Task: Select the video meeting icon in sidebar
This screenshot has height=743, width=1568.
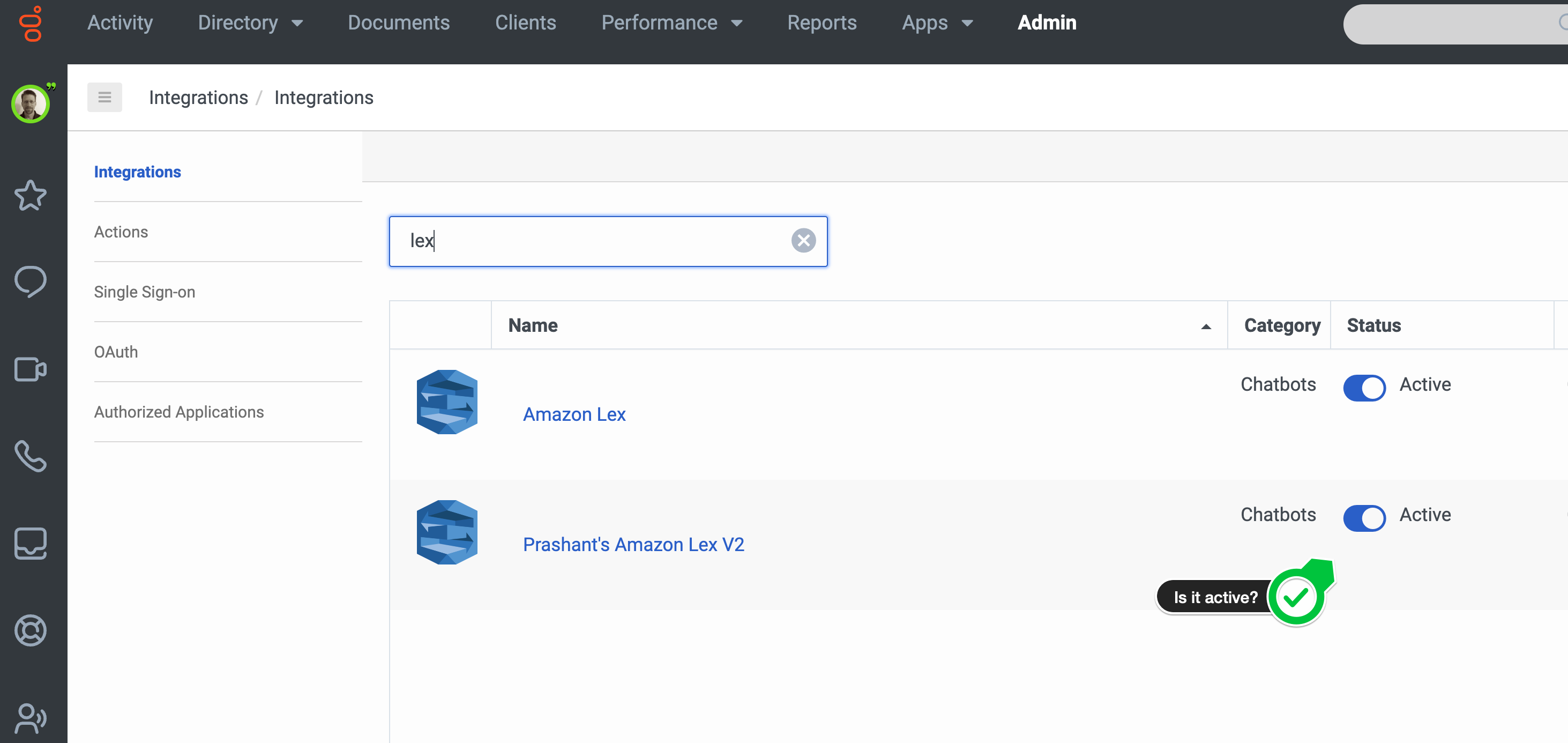Action: pos(30,369)
